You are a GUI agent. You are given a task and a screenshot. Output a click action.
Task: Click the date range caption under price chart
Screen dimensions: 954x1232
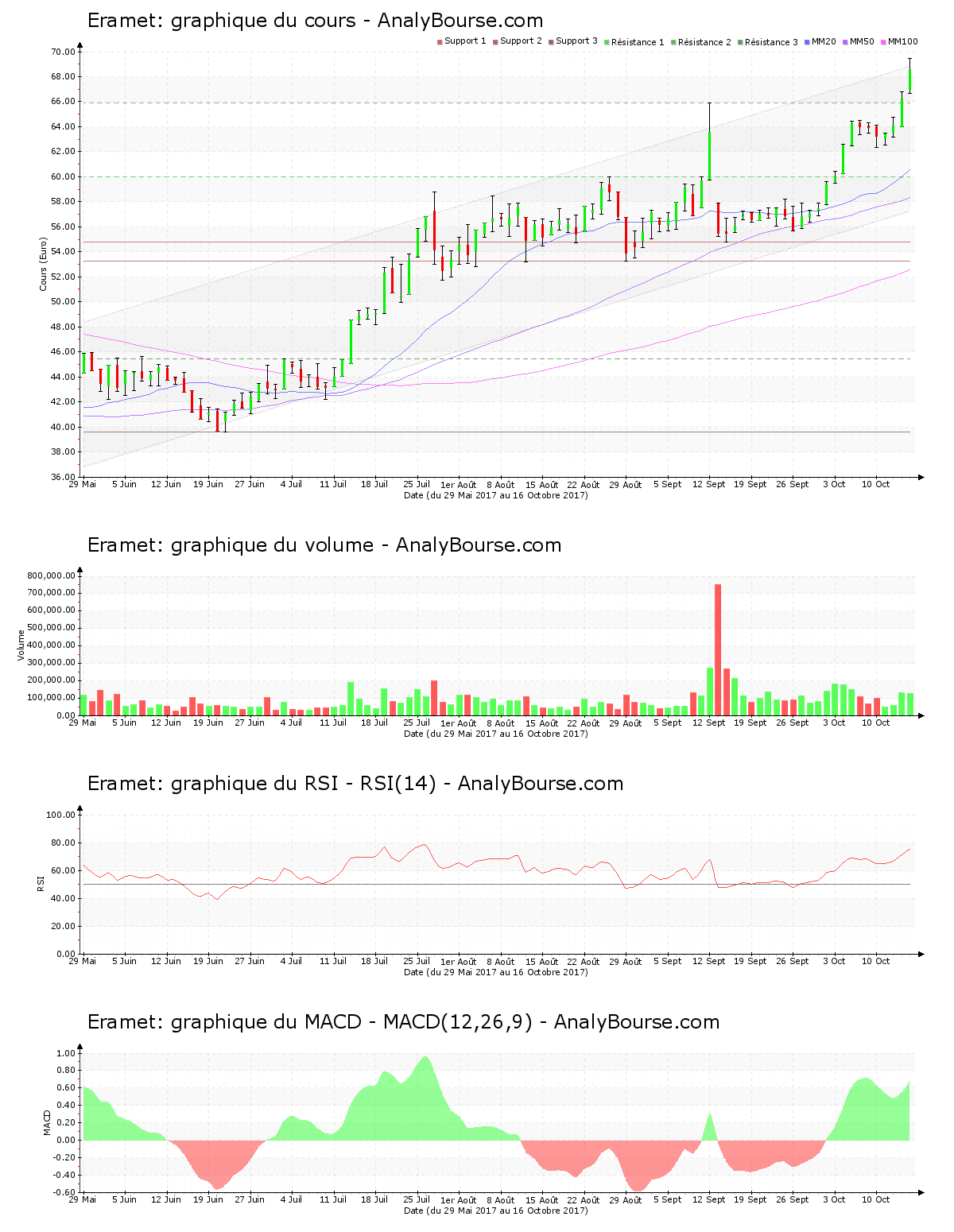(496, 495)
